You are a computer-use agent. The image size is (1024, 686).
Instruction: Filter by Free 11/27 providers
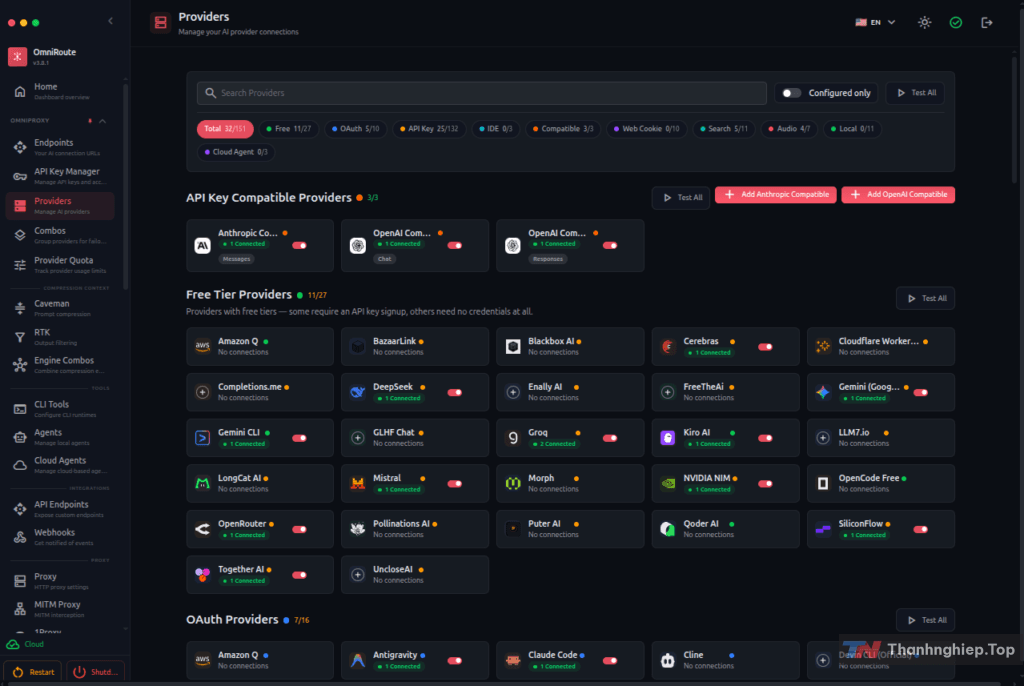pos(289,129)
